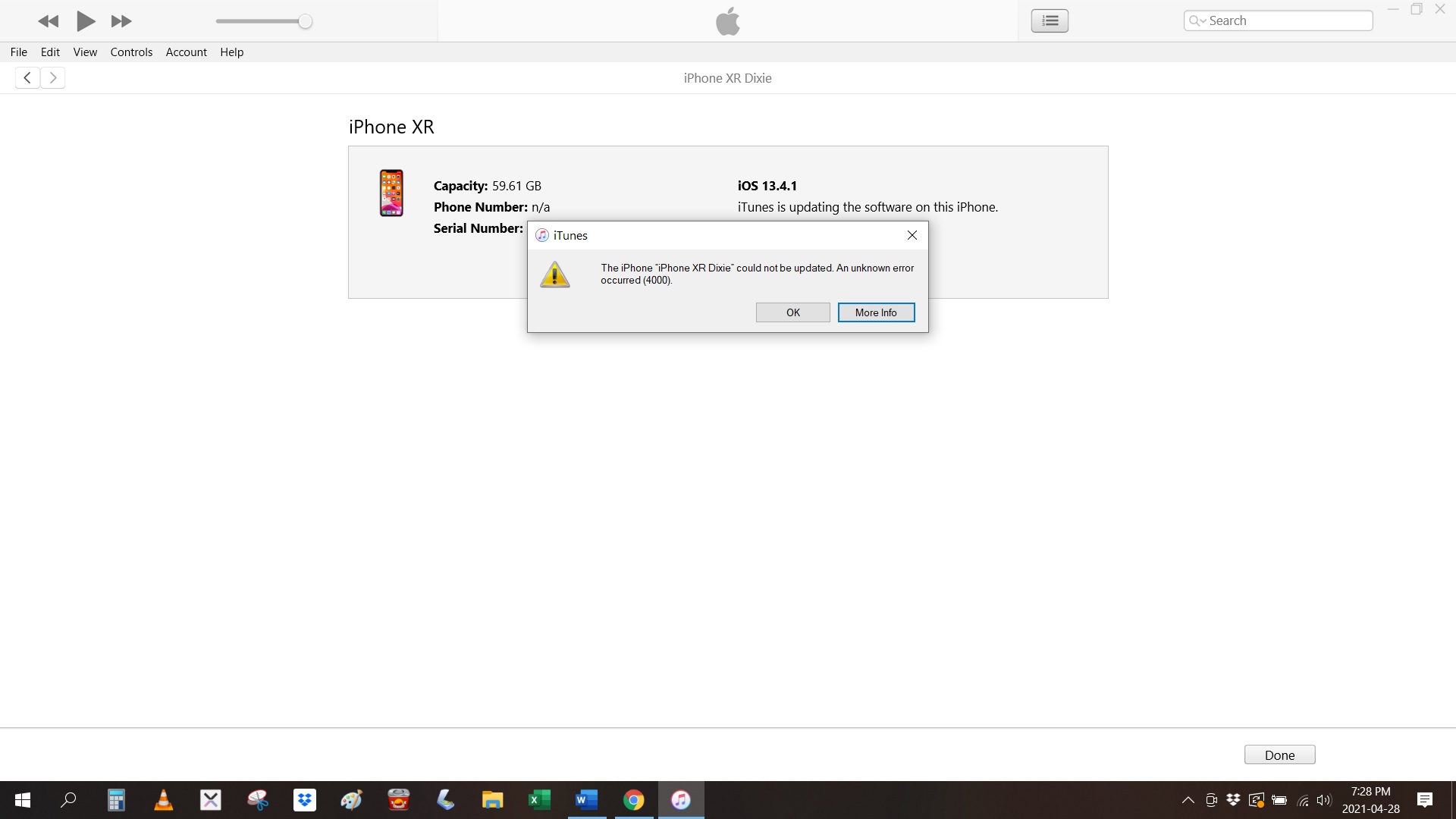Open Chrome from the taskbar
This screenshot has height=819, width=1456.
click(x=633, y=800)
